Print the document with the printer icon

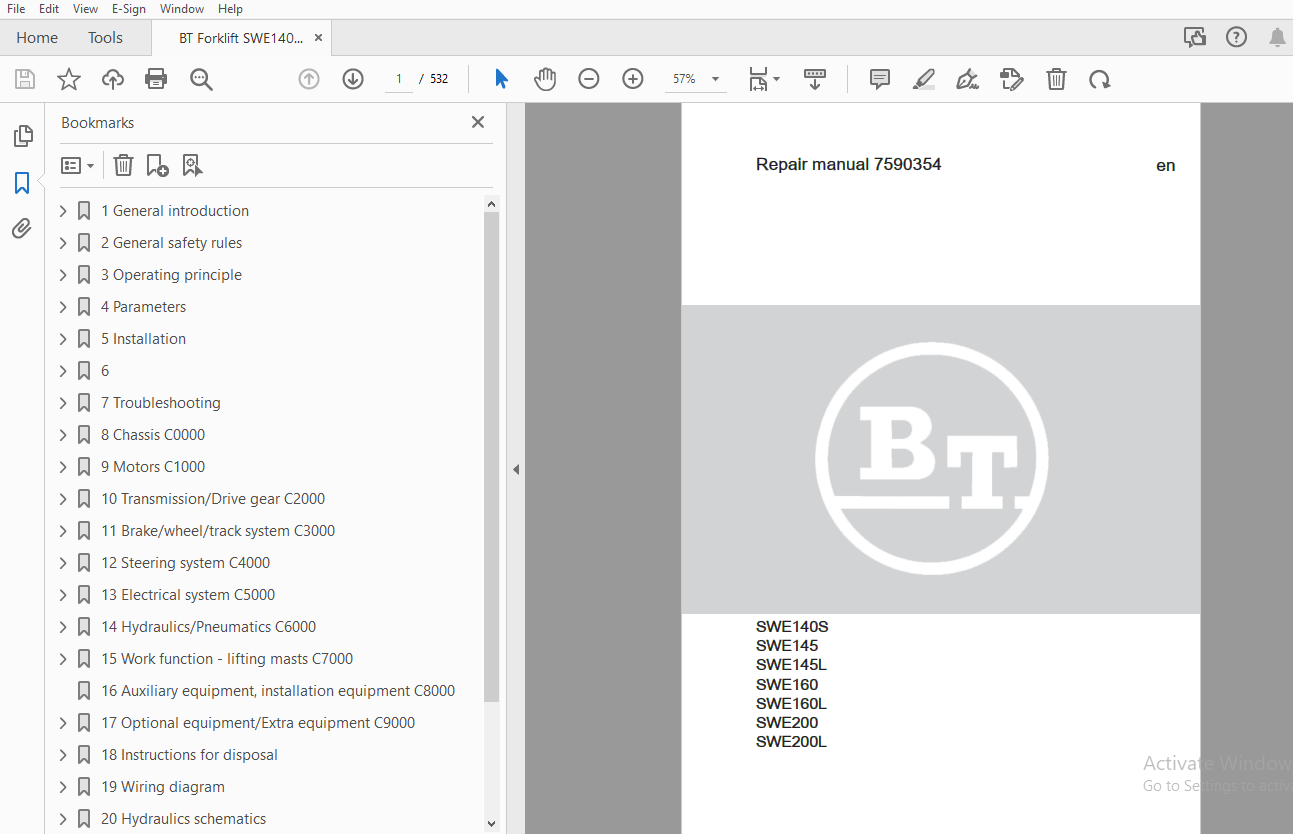tap(156, 79)
